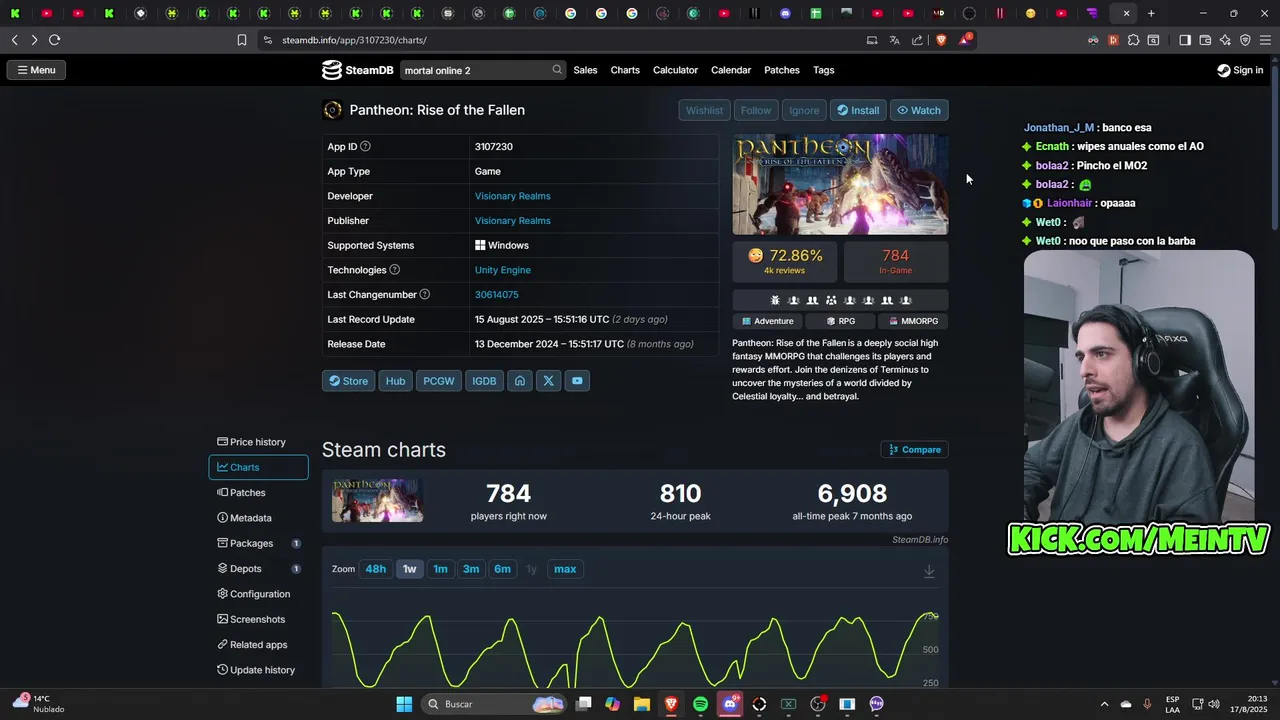
Task: Select the Metadata sidebar tab
Action: click(258, 518)
